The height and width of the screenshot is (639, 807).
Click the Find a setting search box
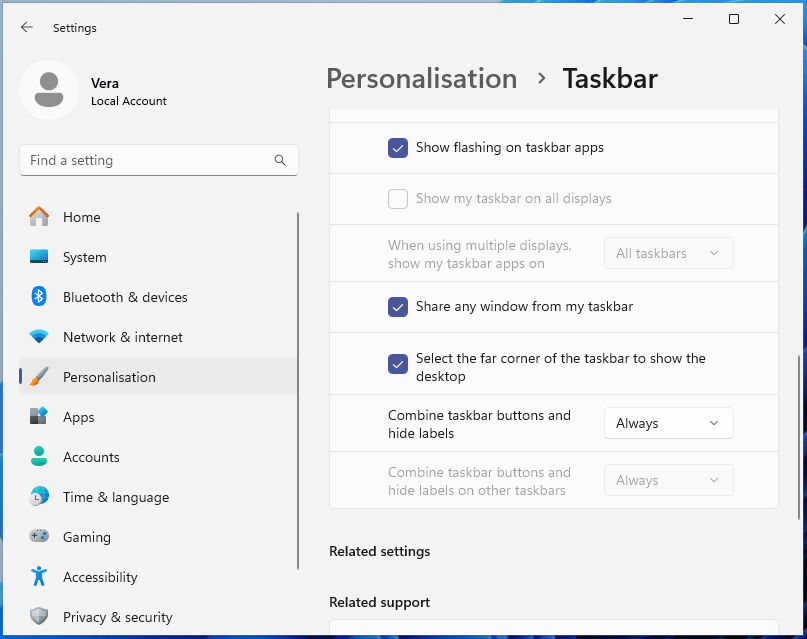[158, 160]
